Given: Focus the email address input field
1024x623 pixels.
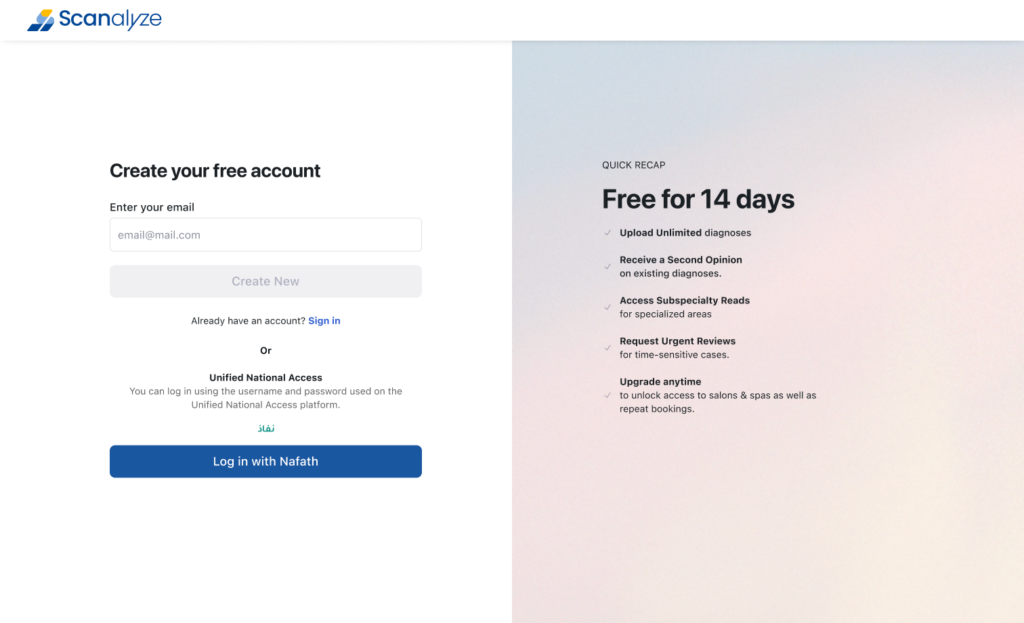Looking at the screenshot, I should point(265,235).
